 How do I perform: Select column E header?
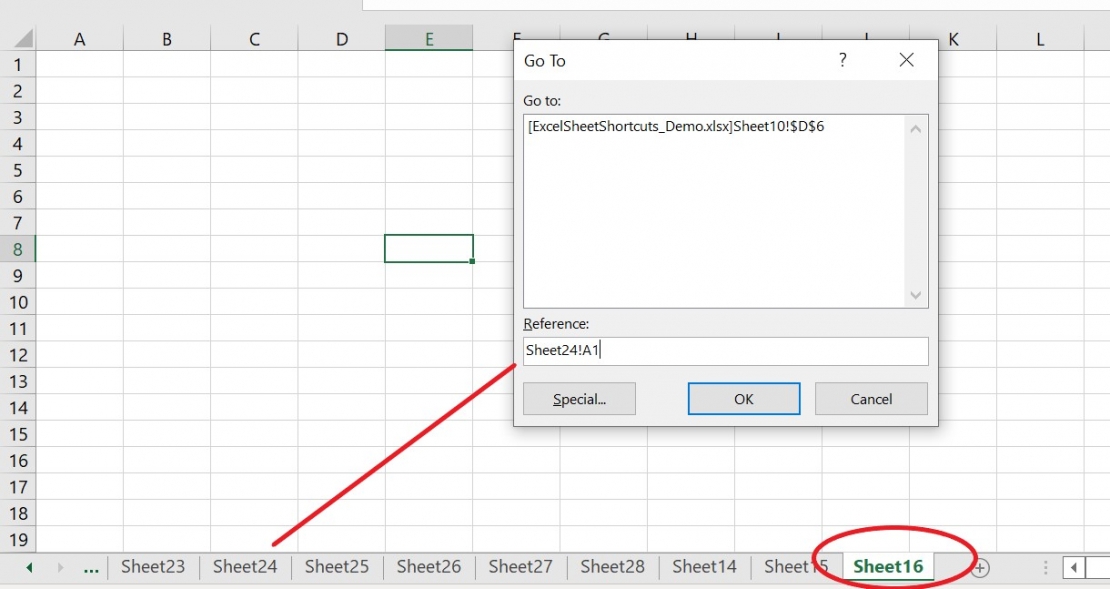429,37
